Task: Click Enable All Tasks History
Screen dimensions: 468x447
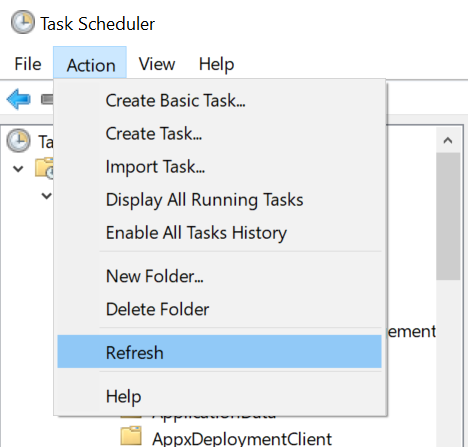Action: pyautogui.click(x=219, y=233)
